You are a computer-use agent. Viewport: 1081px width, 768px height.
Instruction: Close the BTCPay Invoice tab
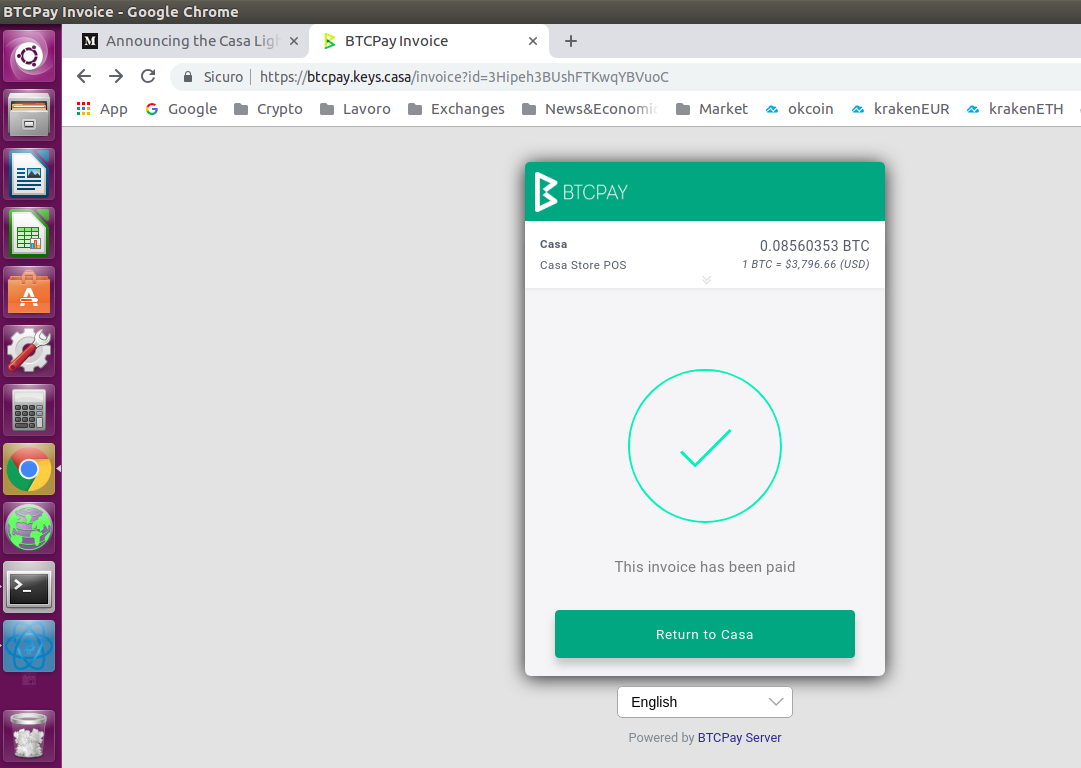(x=533, y=41)
